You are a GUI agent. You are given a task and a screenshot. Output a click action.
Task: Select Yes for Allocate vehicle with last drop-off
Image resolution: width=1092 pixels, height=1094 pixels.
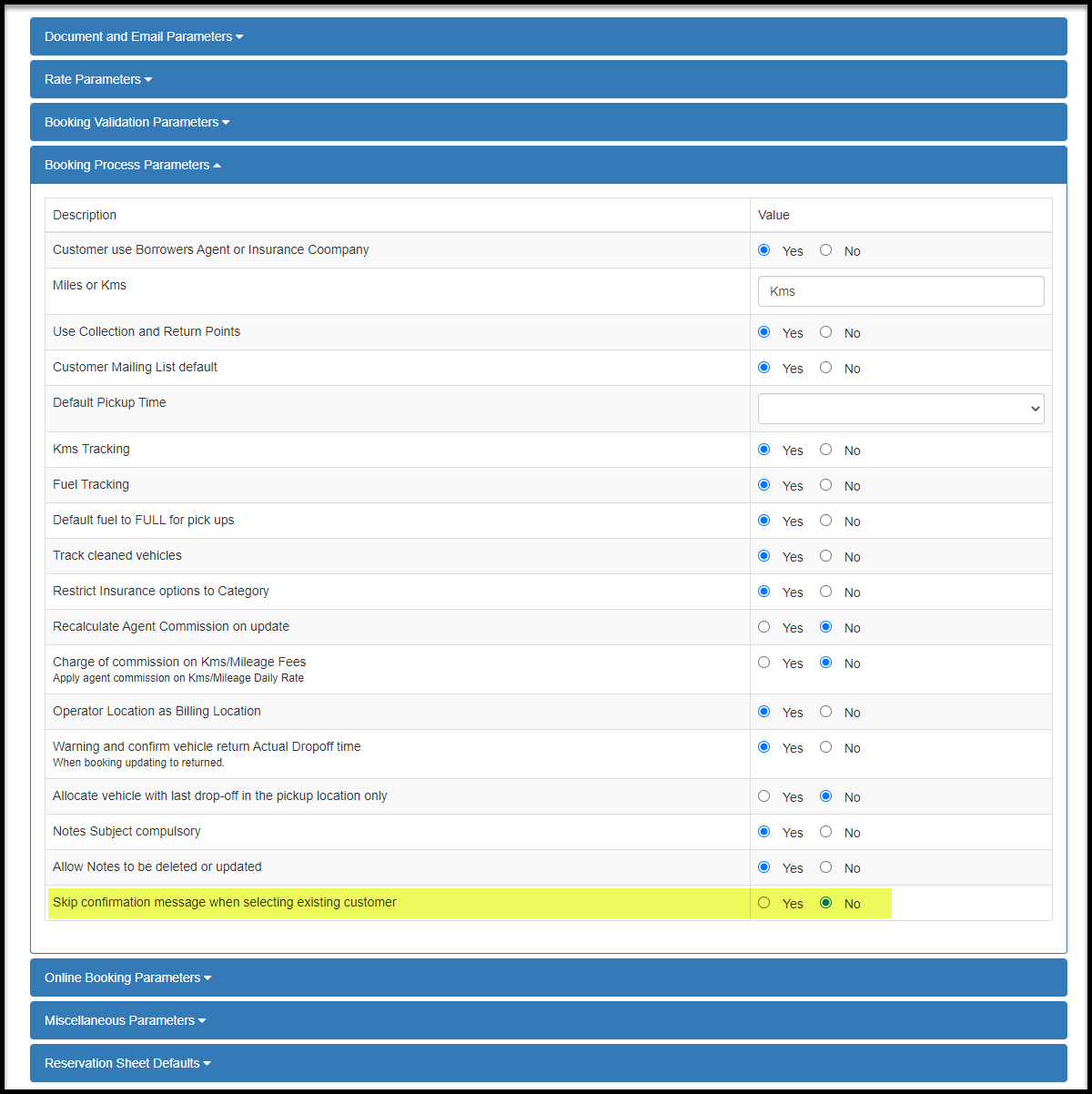point(763,795)
